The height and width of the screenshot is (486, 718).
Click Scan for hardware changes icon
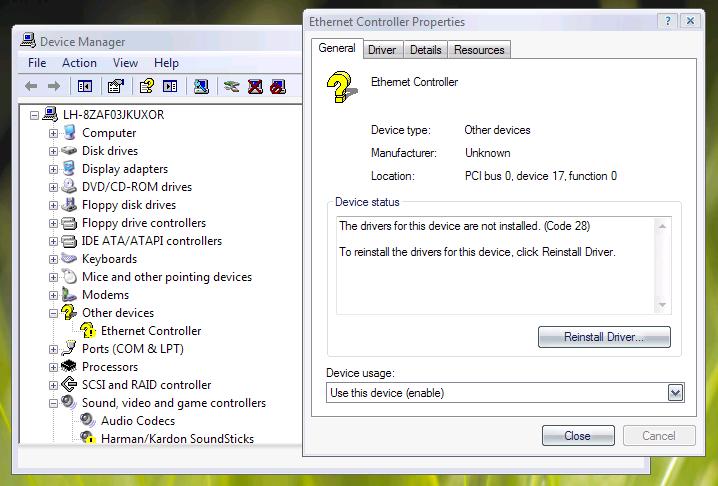pos(201,87)
